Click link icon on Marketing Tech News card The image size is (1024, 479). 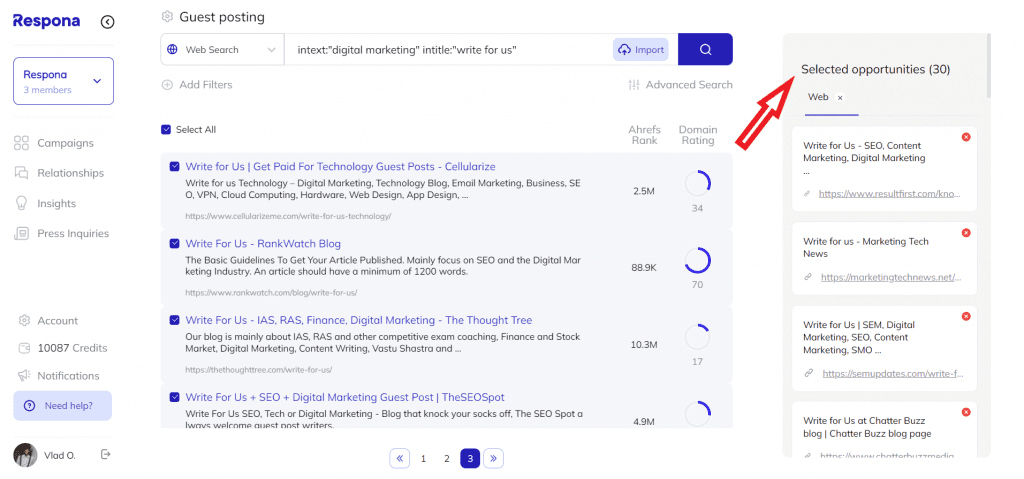pyautogui.click(x=808, y=277)
